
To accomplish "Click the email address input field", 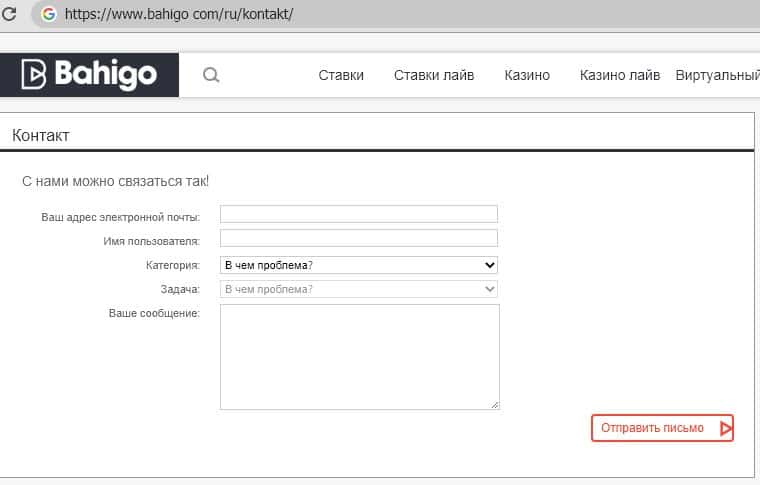I will [x=358, y=214].
